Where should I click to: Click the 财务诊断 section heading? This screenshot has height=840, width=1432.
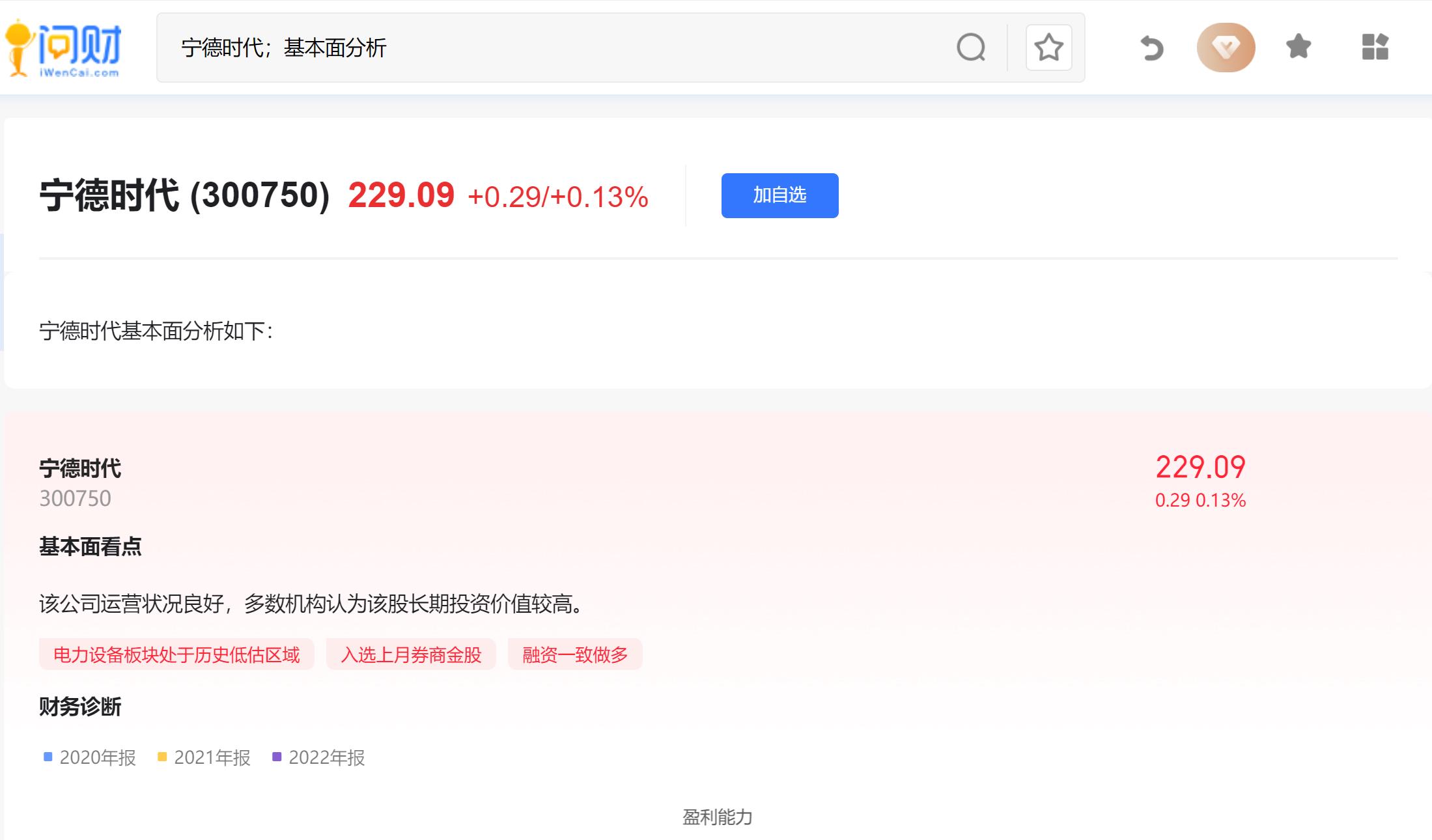point(81,708)
